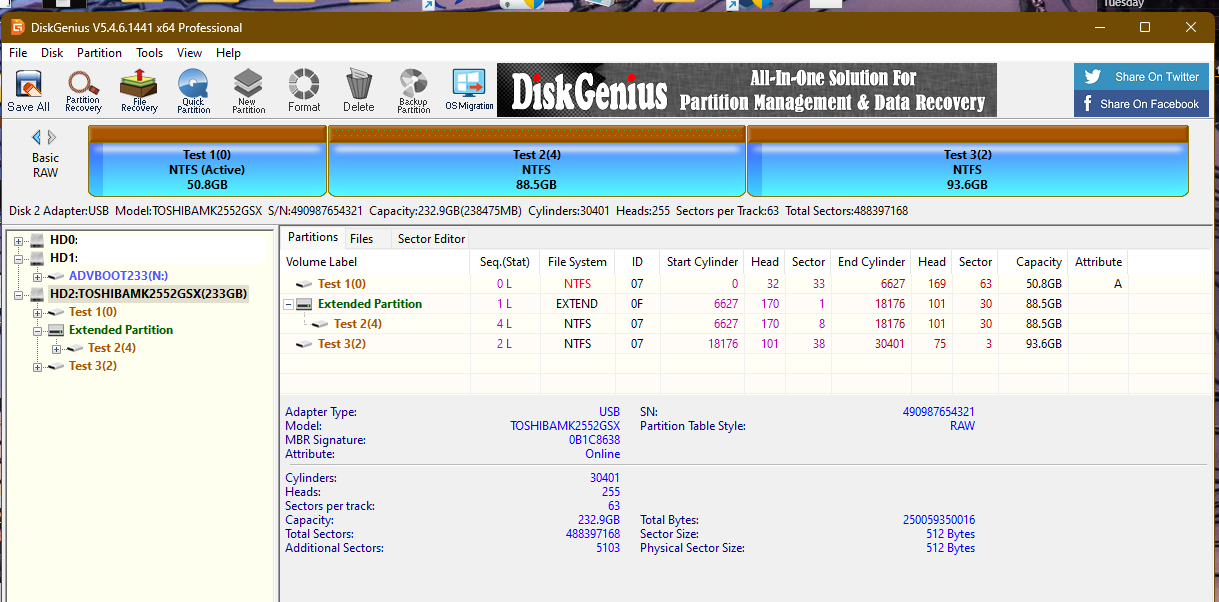Click the Additional Sectors value 5103
Viewport: 1219px width, 602px height.
click(x=606, y=548)
